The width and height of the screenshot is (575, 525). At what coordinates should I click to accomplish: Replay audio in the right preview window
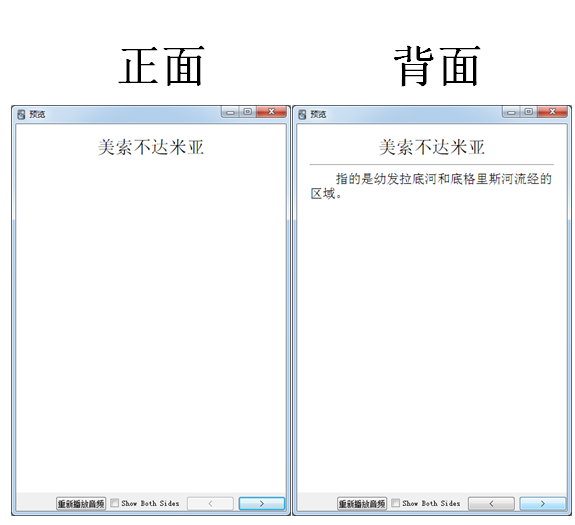click(x=362, y=504)
